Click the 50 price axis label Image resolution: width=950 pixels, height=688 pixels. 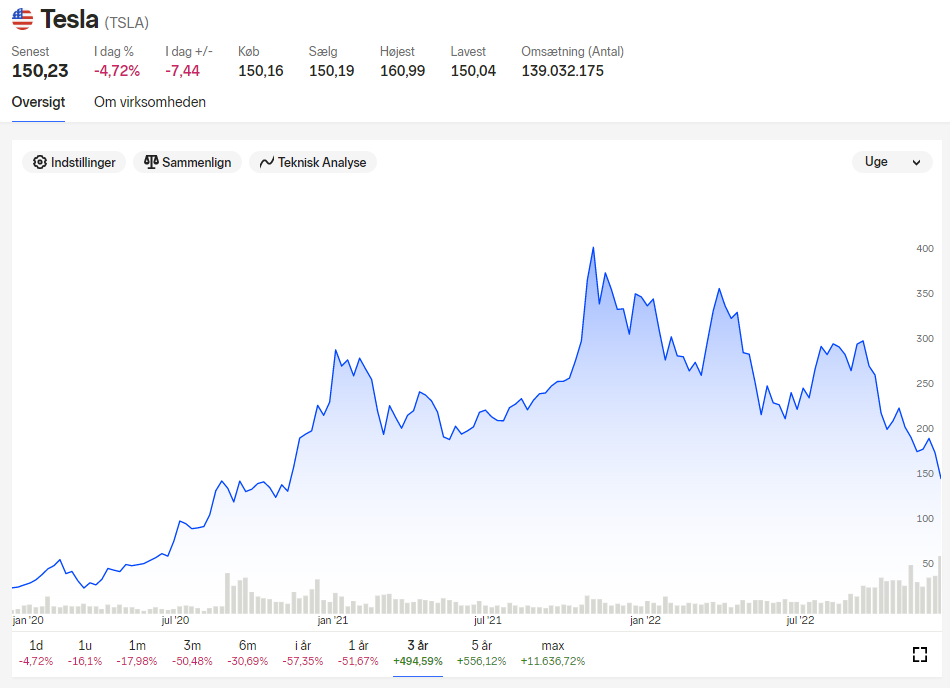(928, 563)
